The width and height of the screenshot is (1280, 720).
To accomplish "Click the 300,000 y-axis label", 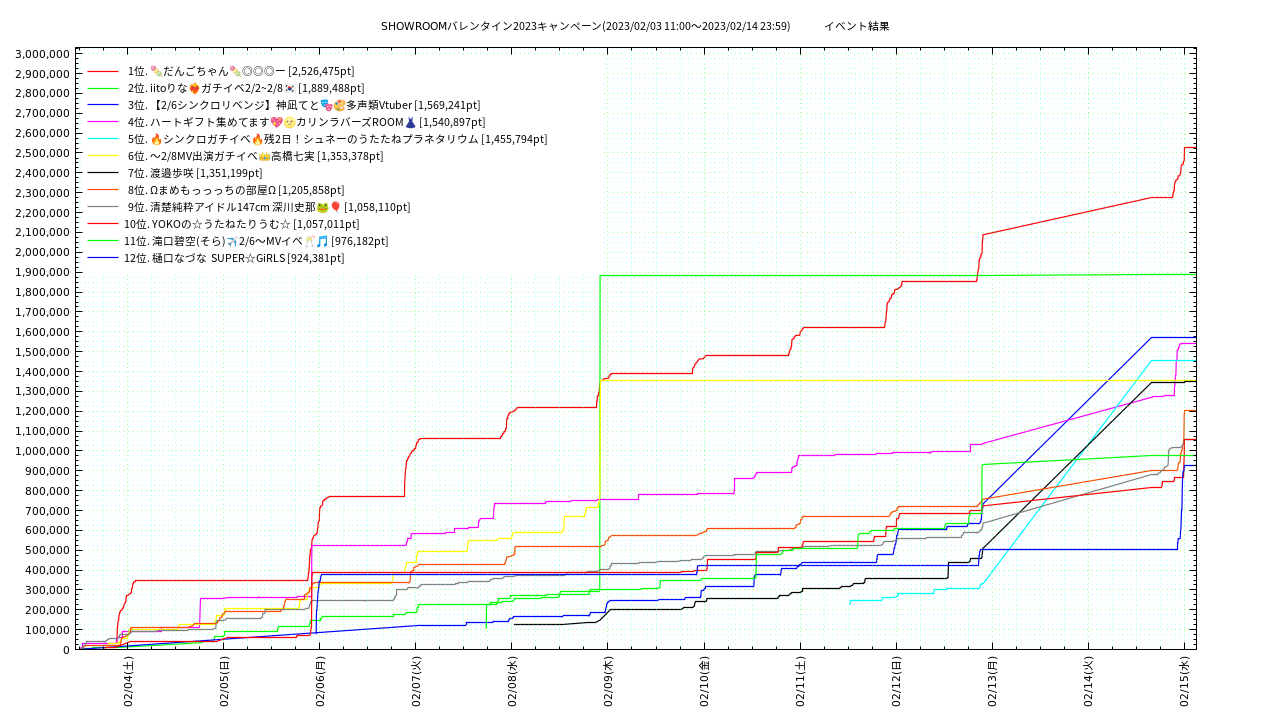I will click(50, 590).
